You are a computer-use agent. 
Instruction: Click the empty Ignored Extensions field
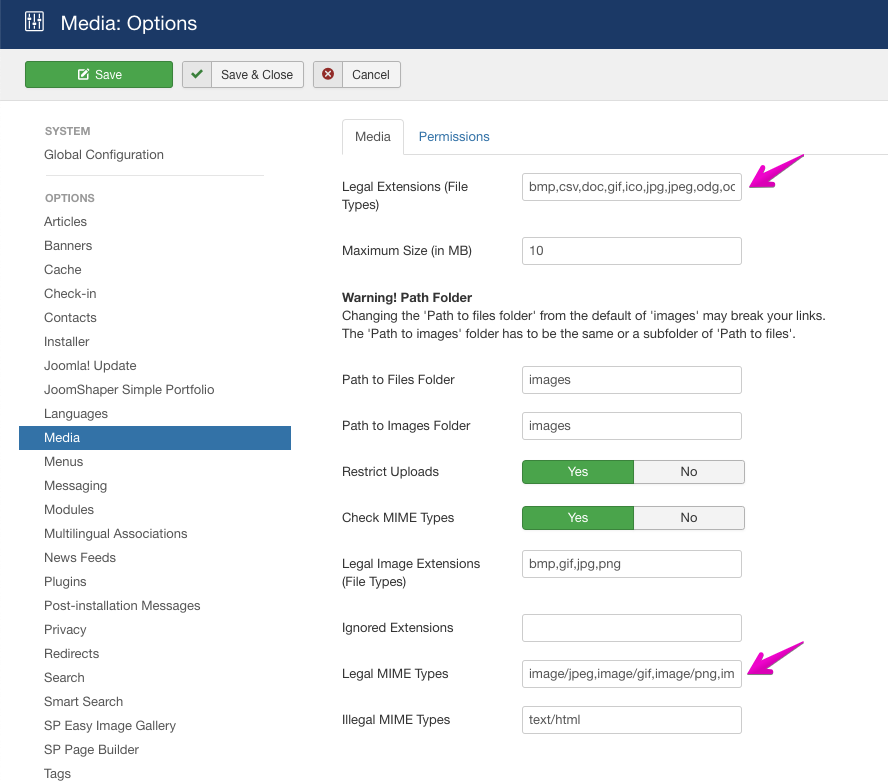631,628
